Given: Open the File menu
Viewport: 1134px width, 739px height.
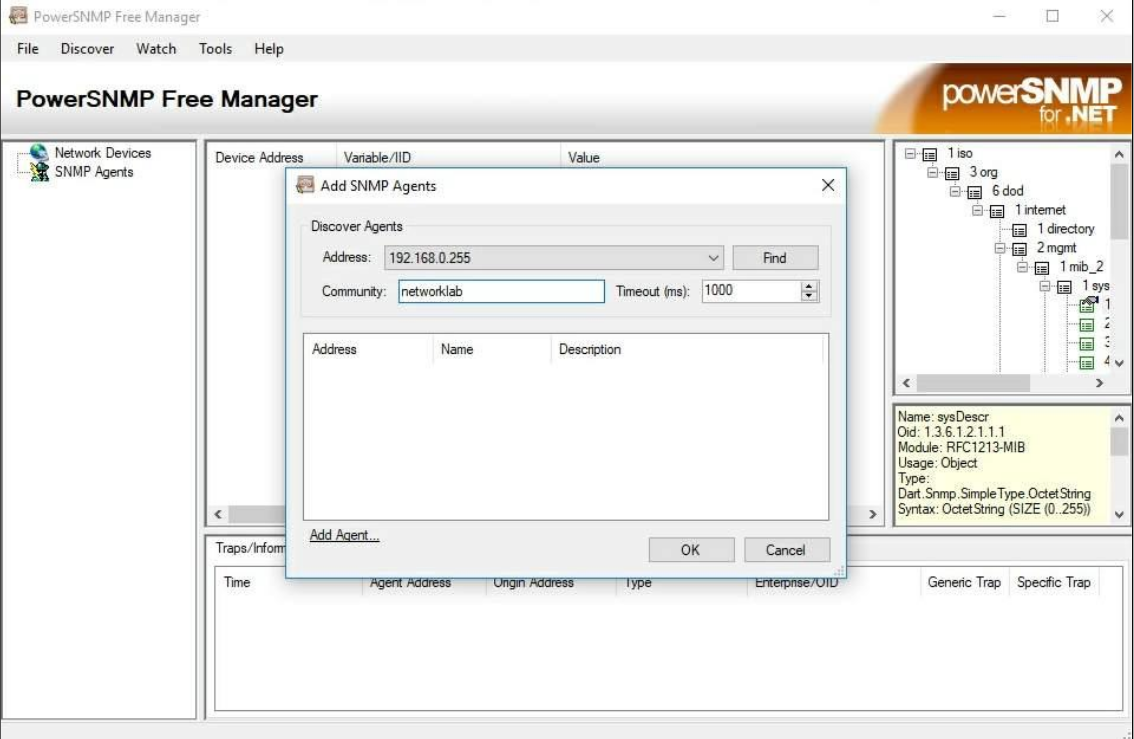Looking at the screenshot, I should 27,48.
